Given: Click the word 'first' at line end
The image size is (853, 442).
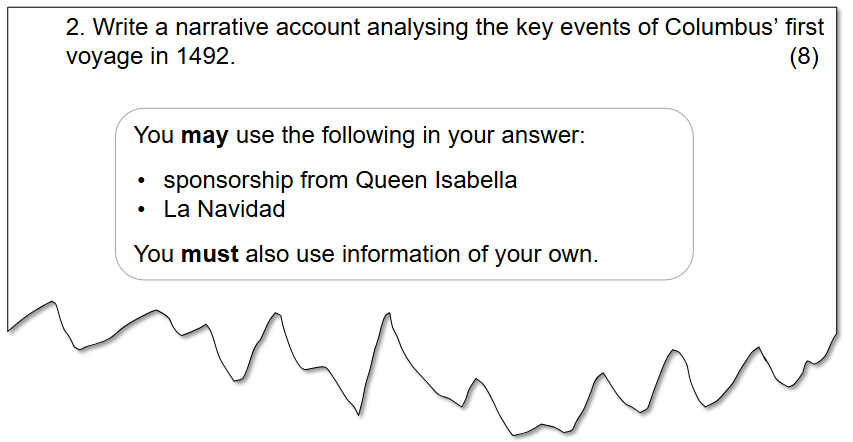Looking at the screenshot, I should (805, 27).
